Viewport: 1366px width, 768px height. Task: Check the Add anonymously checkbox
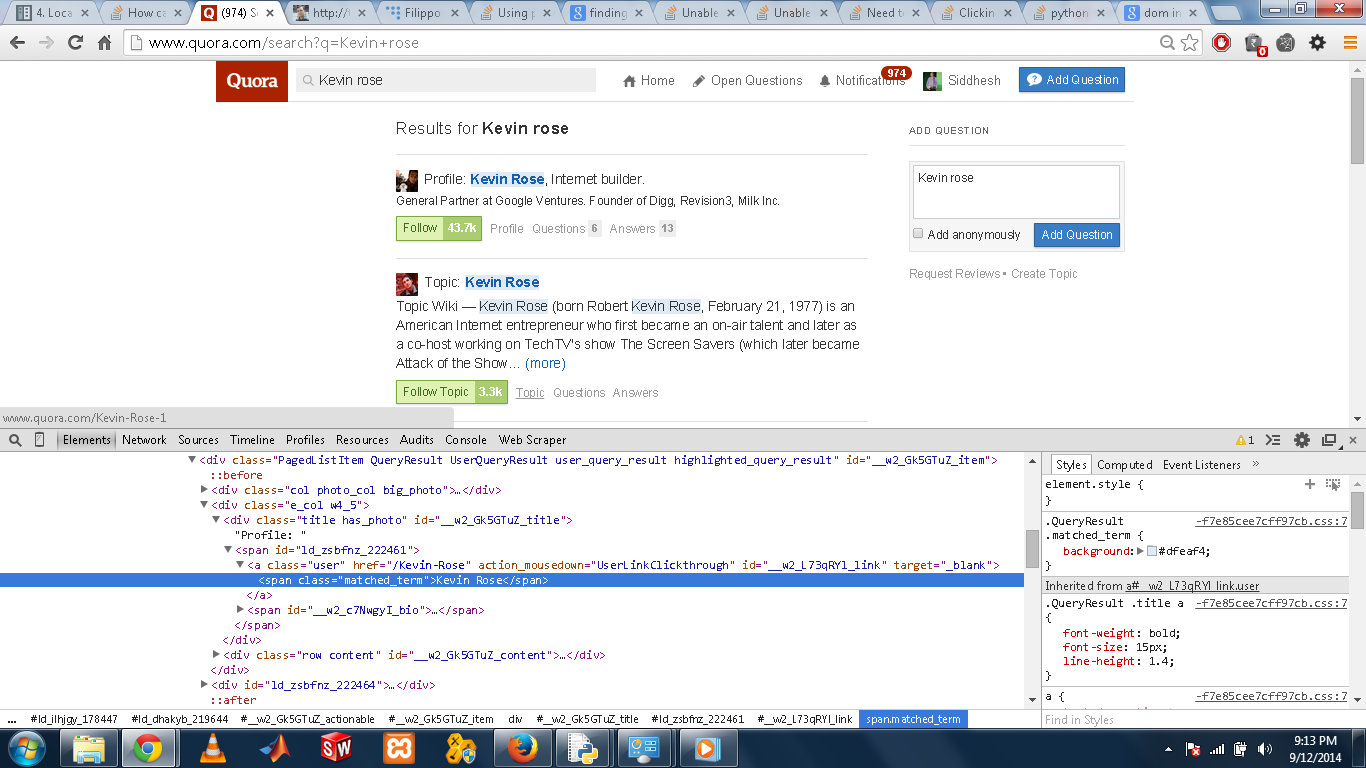tap(918, 234)
